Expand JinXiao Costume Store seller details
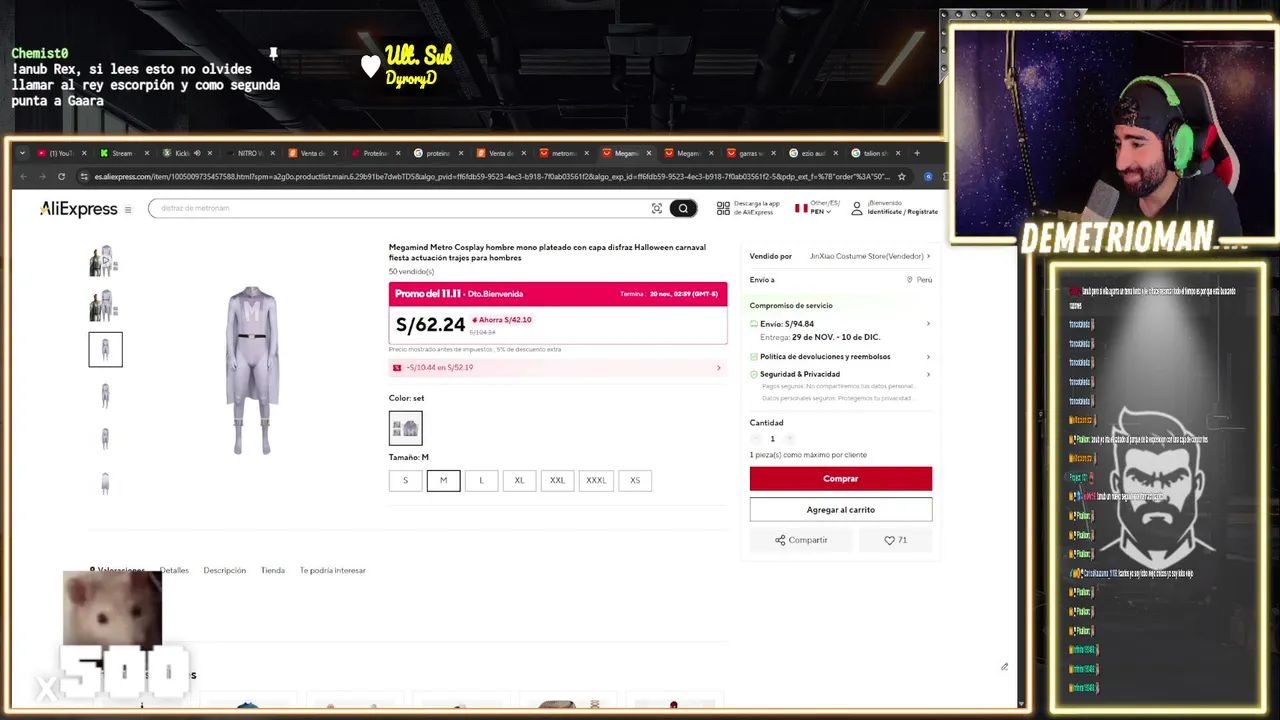This screenshot has width=1280, height=720. click(928, 256)
